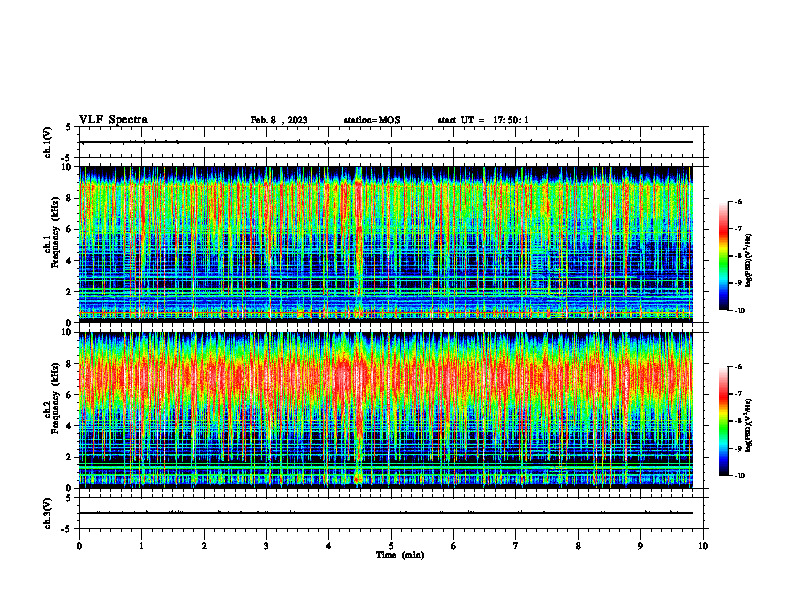This screenshot has width=792, height=612.
Task: Click the time axis tick label '1'
Action: click(x=141, y=546)
